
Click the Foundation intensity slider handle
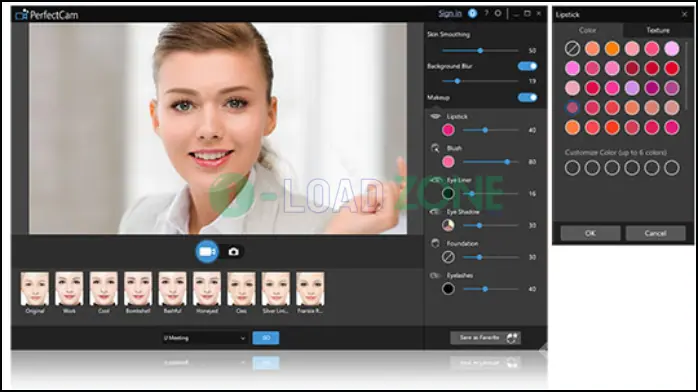tap(479, 257)
